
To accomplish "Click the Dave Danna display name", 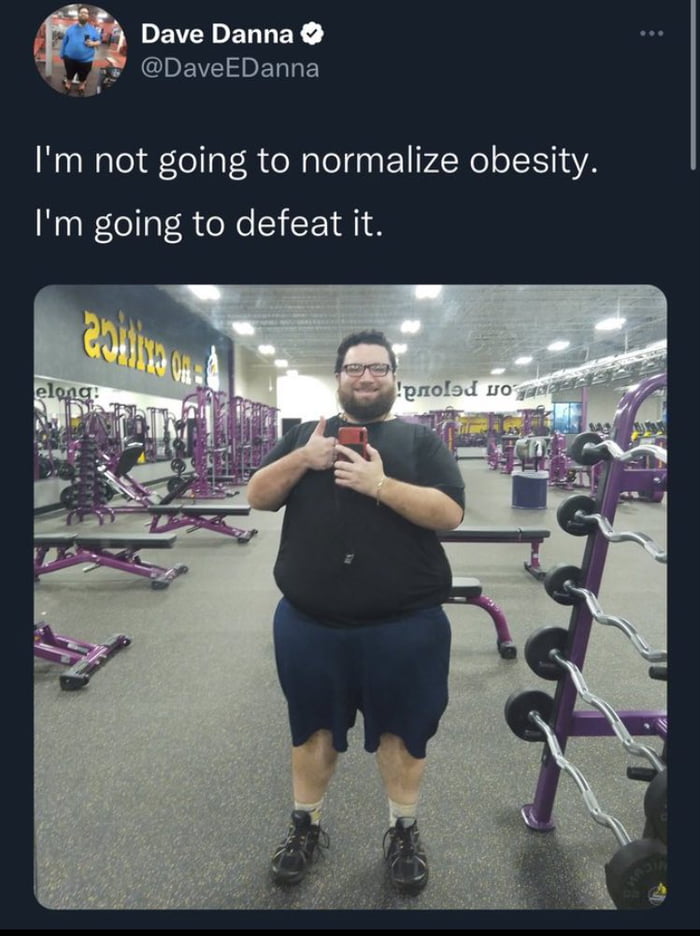I will tap(217, 35).
